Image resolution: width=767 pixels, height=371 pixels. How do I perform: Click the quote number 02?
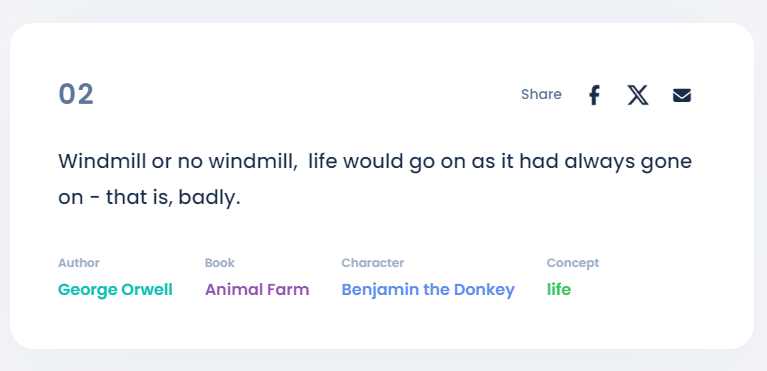coord(76,94)
